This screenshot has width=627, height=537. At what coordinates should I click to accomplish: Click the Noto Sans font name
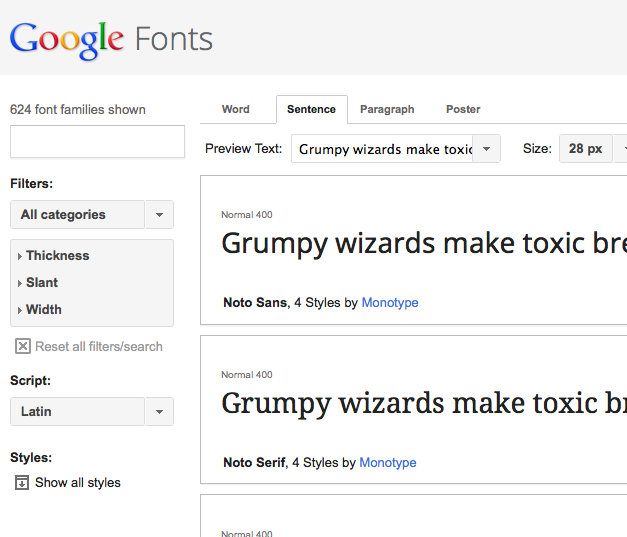255,303
